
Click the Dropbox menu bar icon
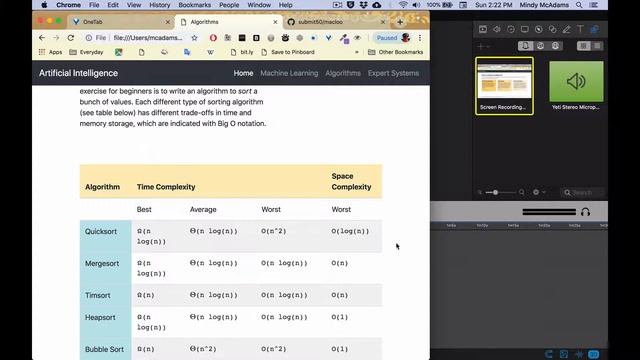click(363, 5)
